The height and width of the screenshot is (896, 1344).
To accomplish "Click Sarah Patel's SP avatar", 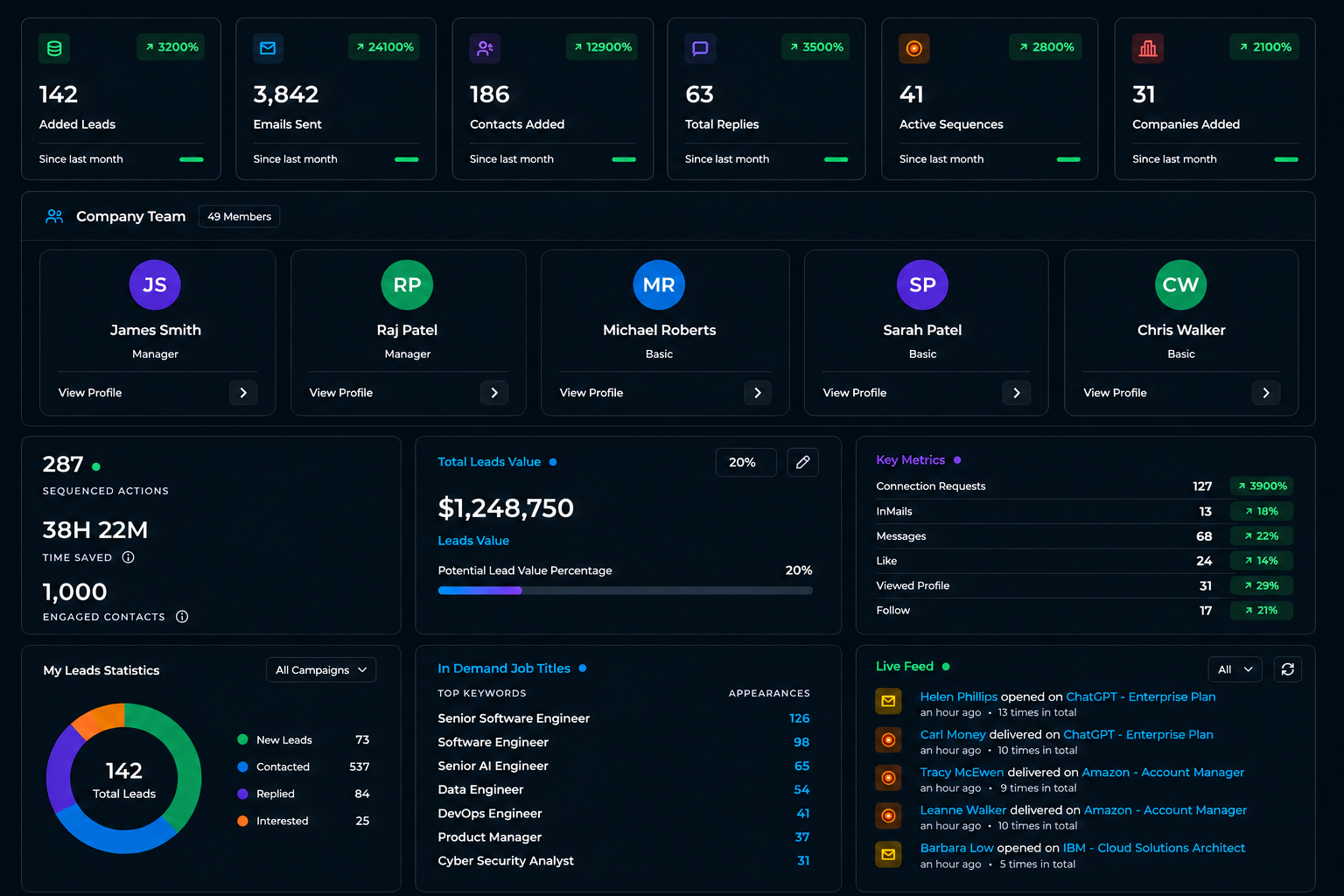I will click(922, 284).
